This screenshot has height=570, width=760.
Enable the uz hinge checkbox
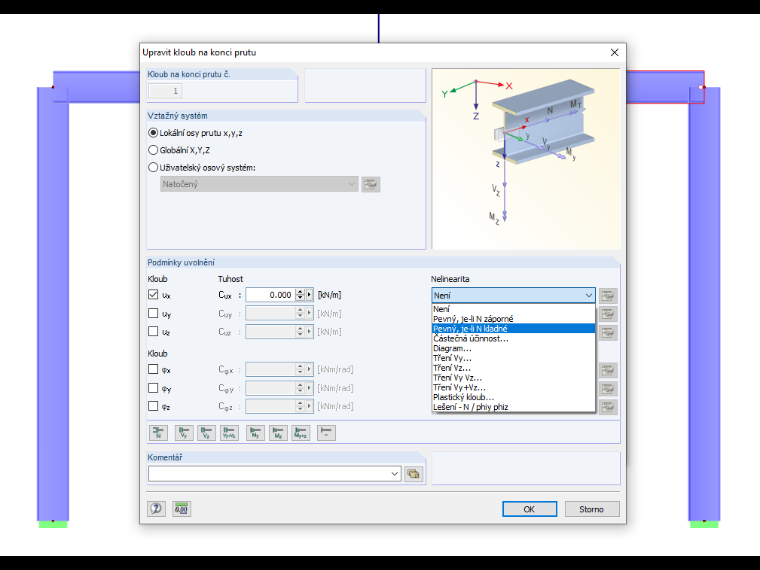pos(153,331)
